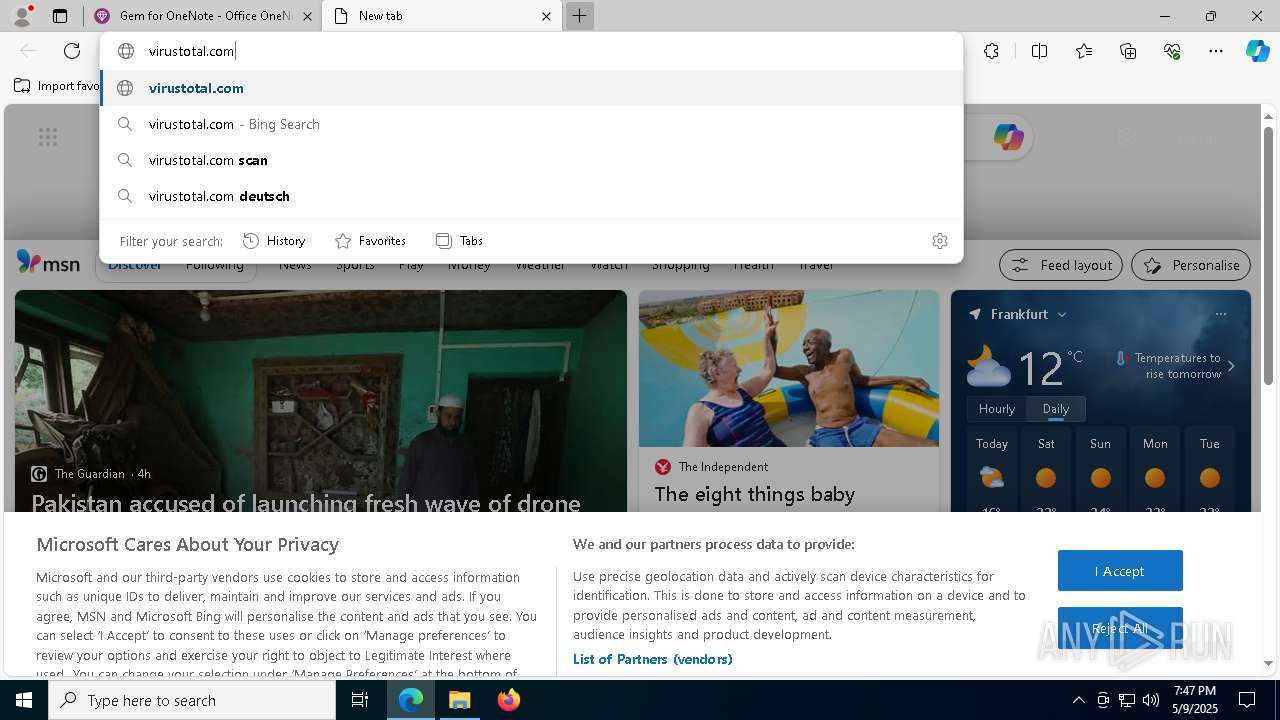Open the tab actions menu icon
The width and height of the screenshot is (1280, 720).
(x=60, y=16)
